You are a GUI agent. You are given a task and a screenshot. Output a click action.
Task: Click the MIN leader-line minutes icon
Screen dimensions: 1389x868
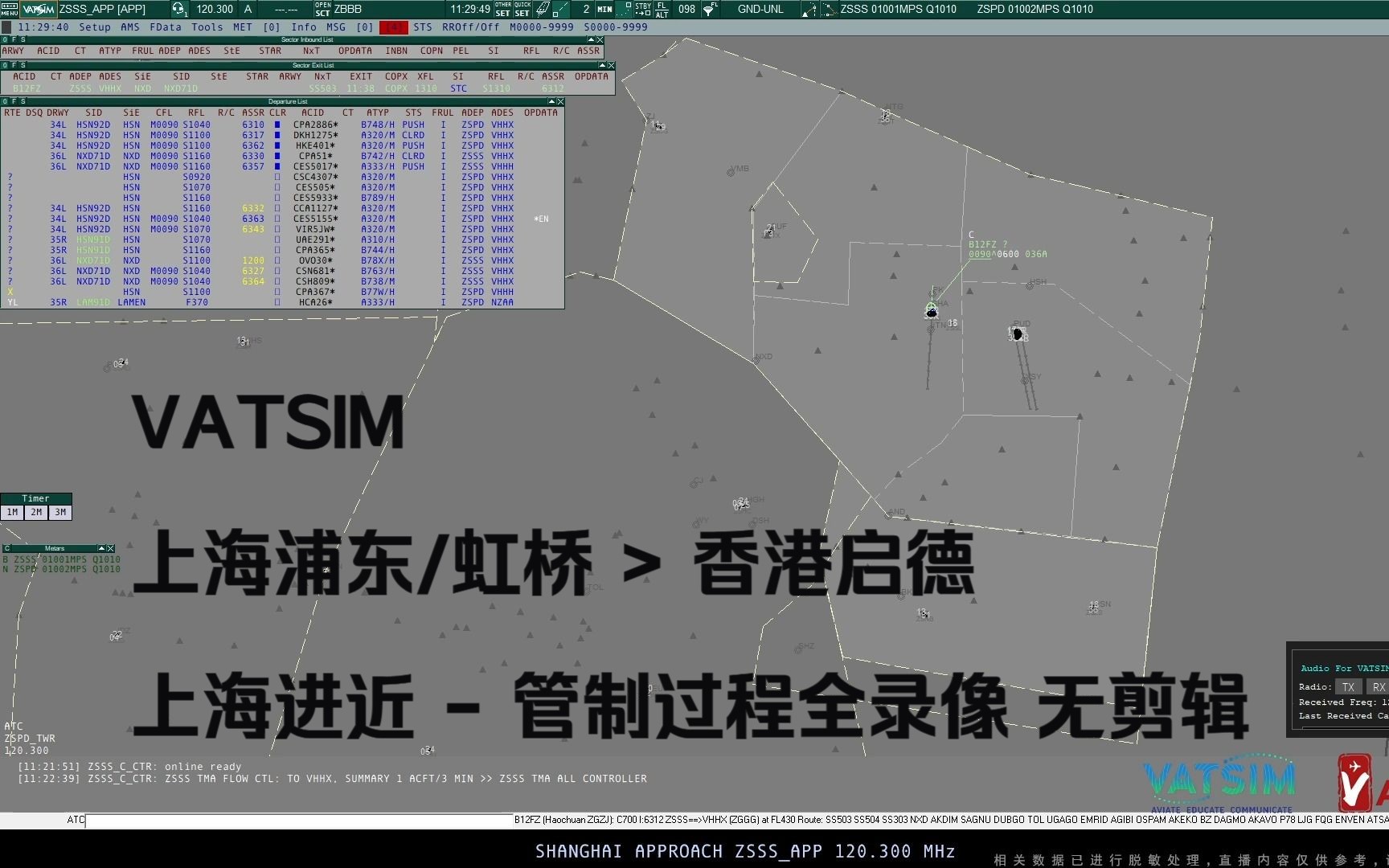pos(604,10)
